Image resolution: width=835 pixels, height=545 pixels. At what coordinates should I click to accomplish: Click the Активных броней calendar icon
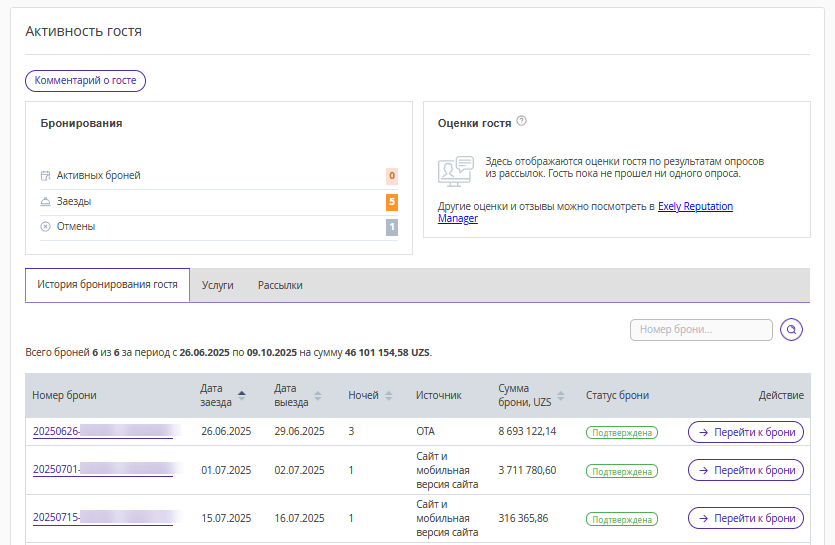pos(45,176)
